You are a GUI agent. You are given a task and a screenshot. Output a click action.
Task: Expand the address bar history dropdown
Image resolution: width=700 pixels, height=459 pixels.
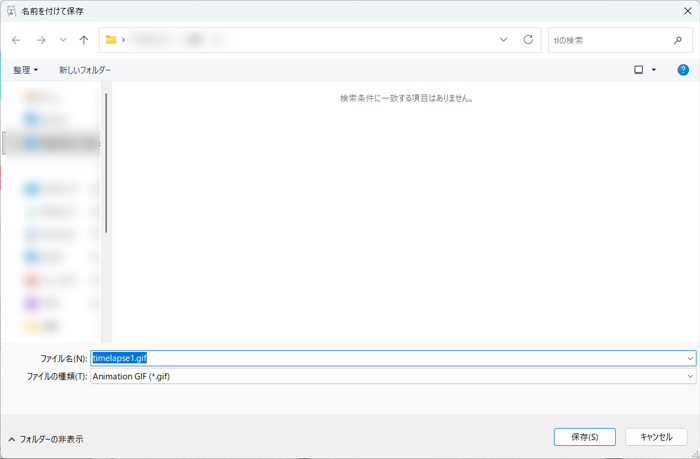[503, 40]
